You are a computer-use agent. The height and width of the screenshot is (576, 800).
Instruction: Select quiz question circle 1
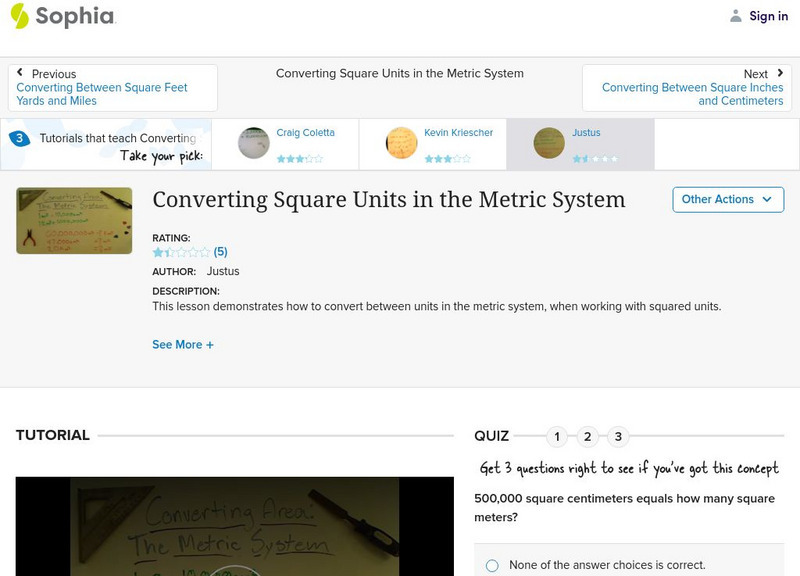[556, 436]
